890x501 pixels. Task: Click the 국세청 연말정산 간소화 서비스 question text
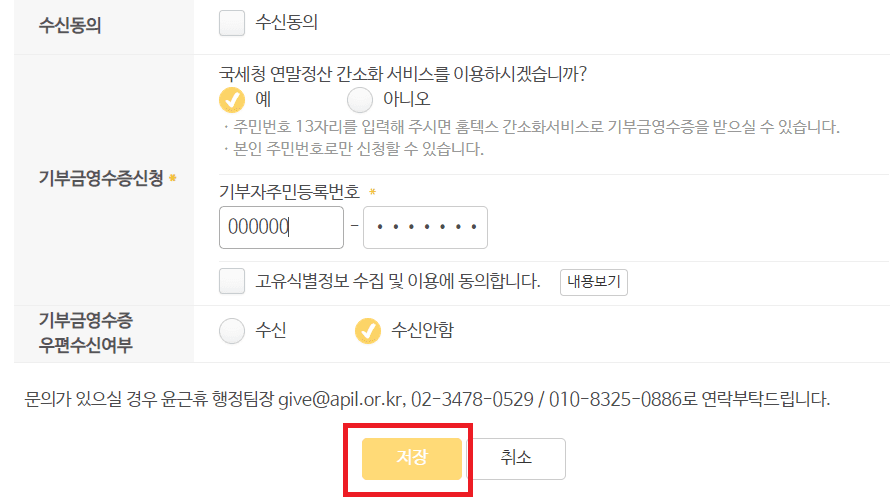click(x=403, y=74)
